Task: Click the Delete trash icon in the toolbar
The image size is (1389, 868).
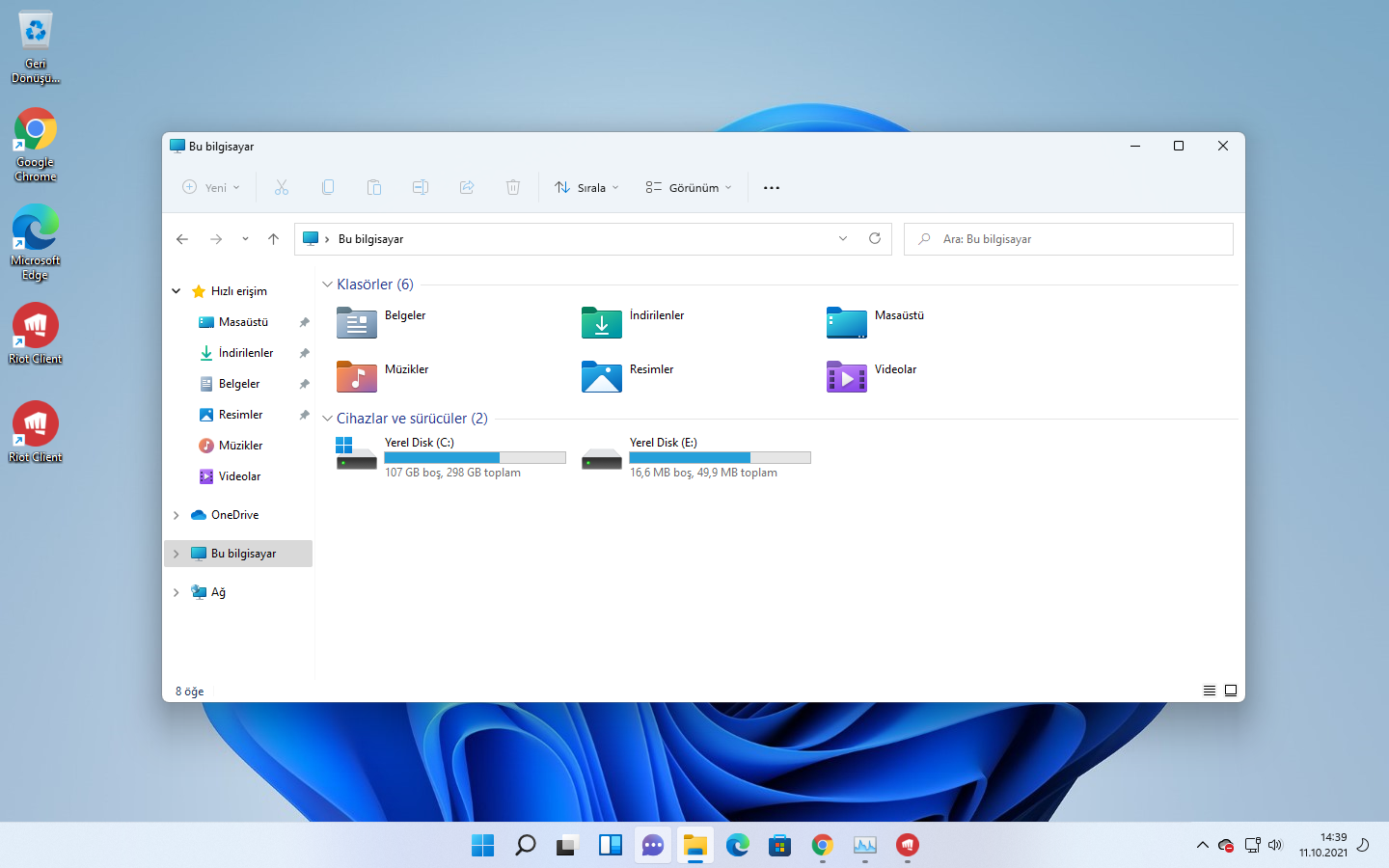Action: [x=513, y=187]
